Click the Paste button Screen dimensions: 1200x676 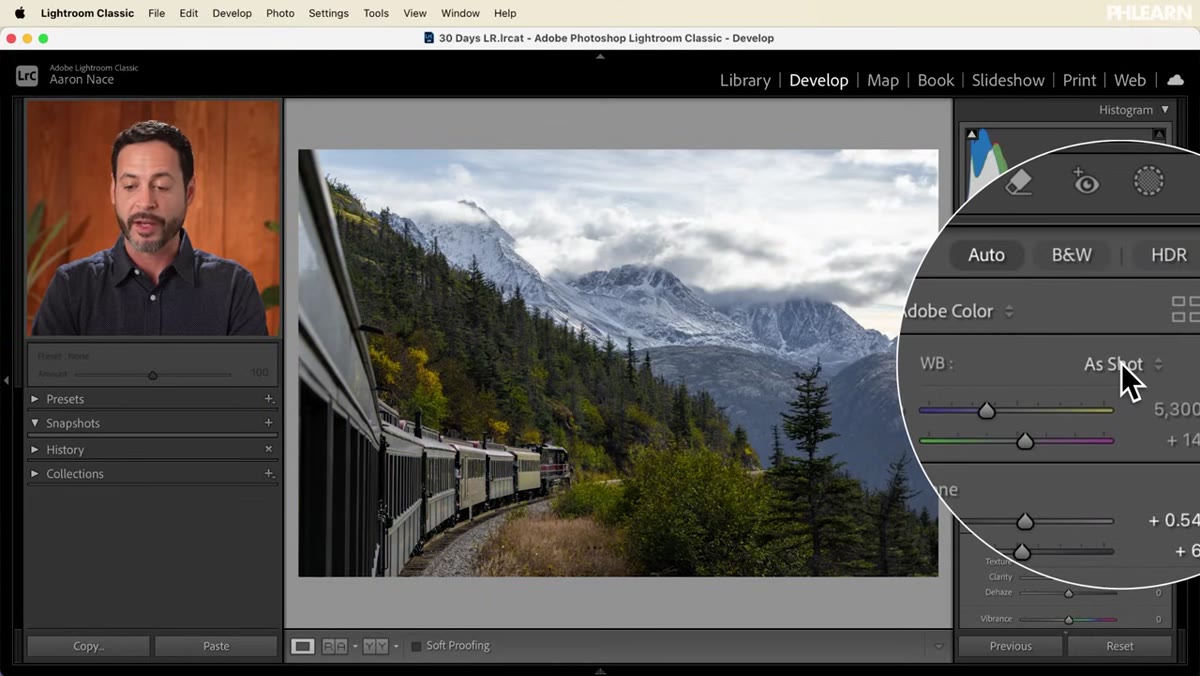[216, 646]
